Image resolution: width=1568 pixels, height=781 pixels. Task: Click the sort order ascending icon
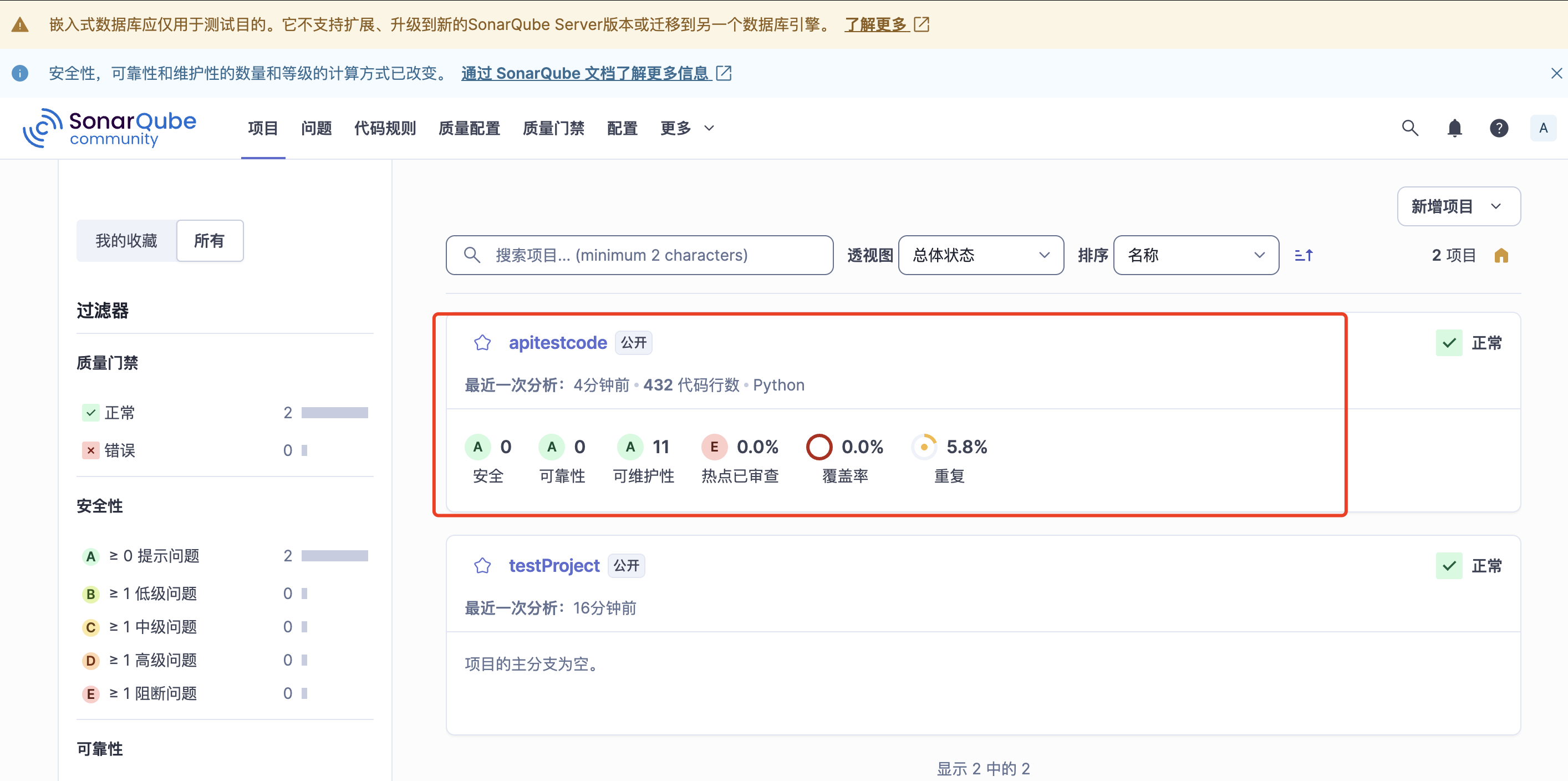(x=1303, y=255)
